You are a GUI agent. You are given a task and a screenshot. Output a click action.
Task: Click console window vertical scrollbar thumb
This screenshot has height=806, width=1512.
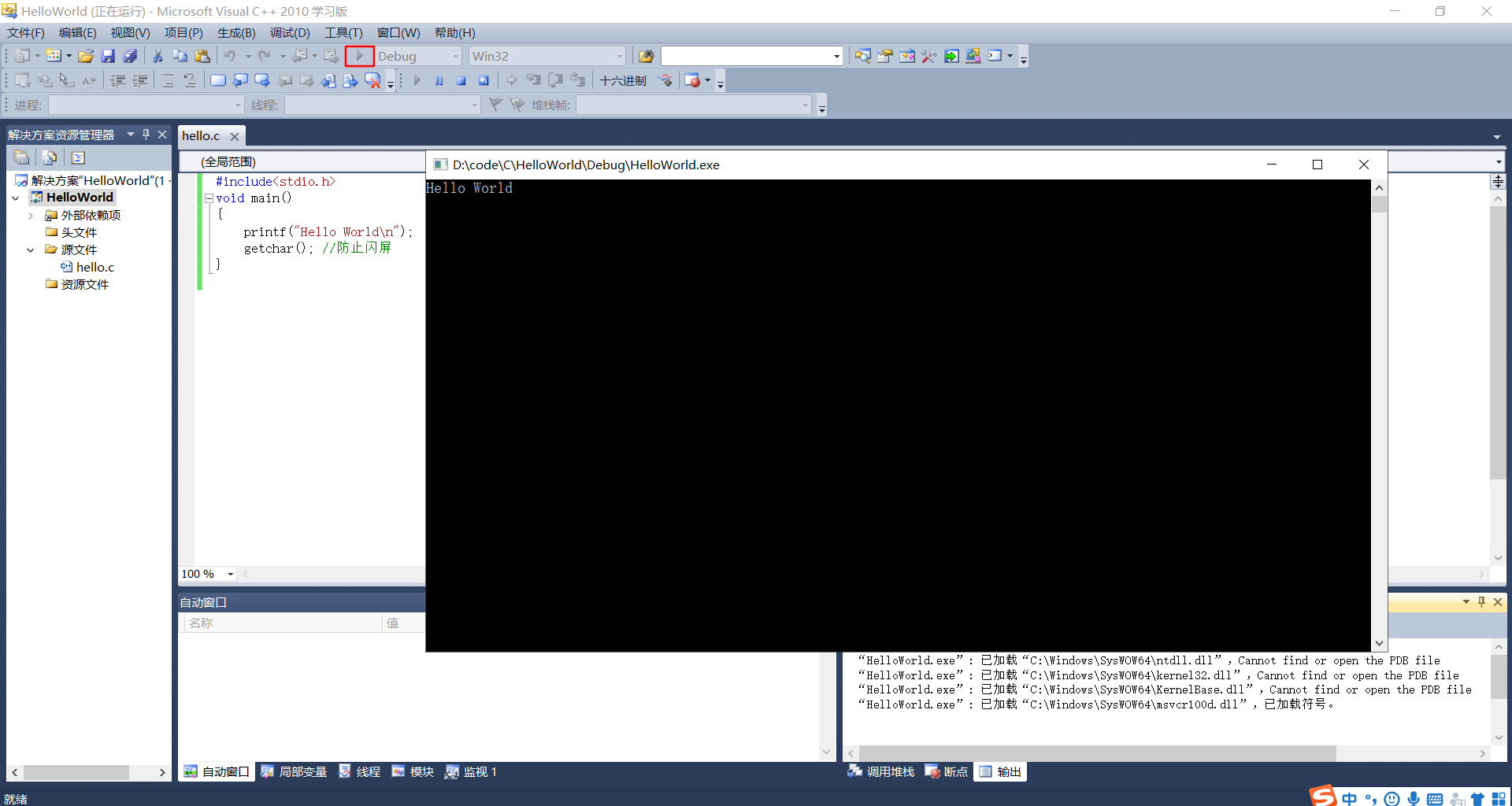click(x=1379, y=205)
